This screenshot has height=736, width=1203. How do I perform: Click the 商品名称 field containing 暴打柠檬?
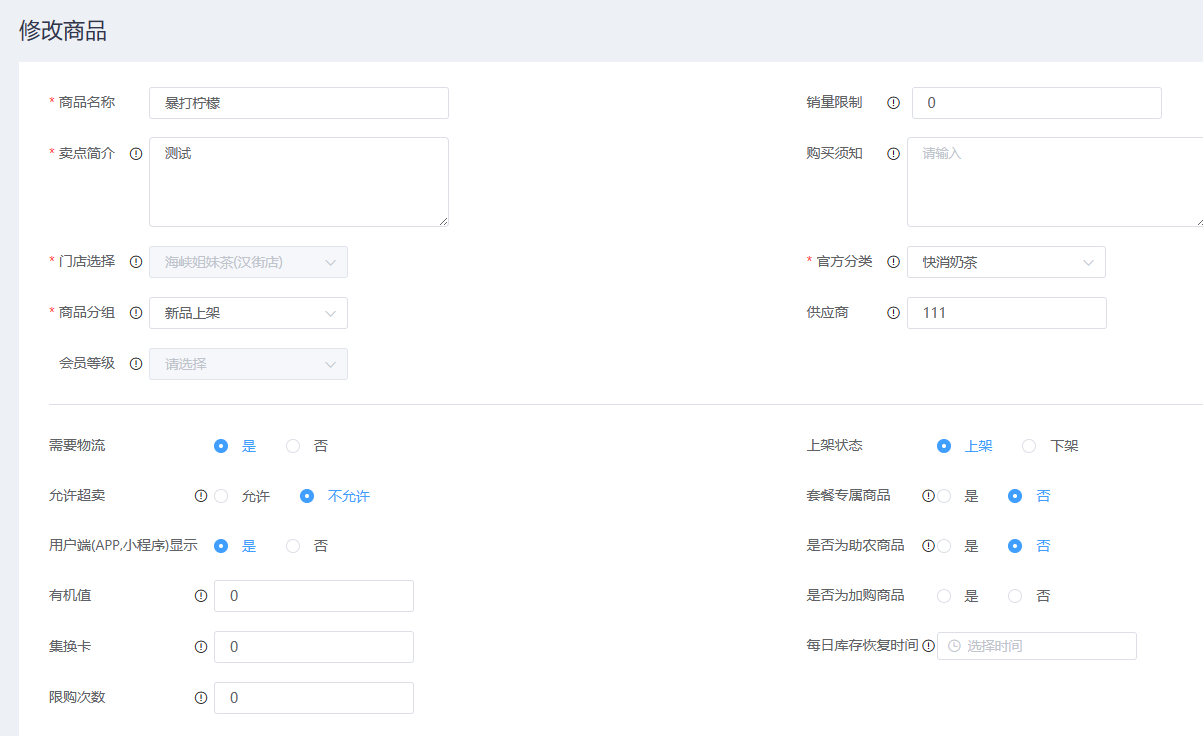click(298, 103)
